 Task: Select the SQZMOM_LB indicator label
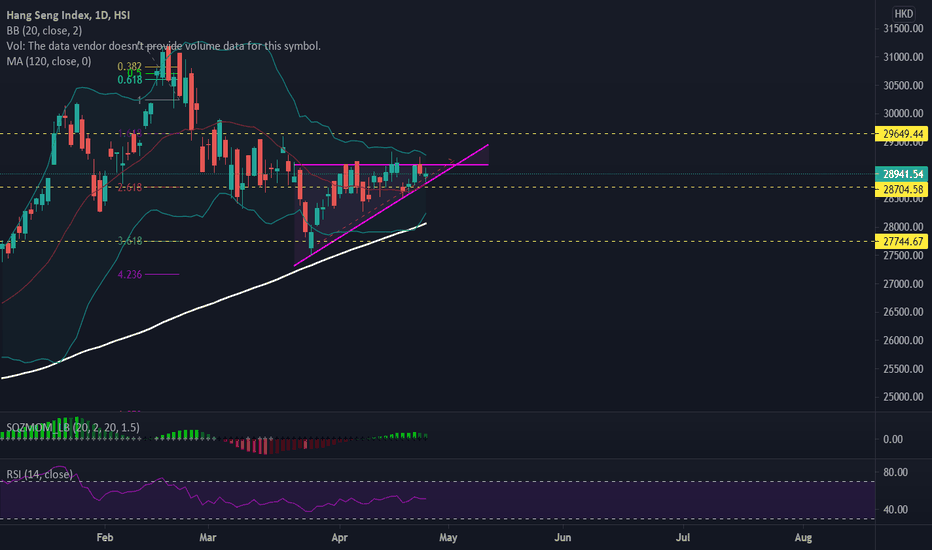73,428
